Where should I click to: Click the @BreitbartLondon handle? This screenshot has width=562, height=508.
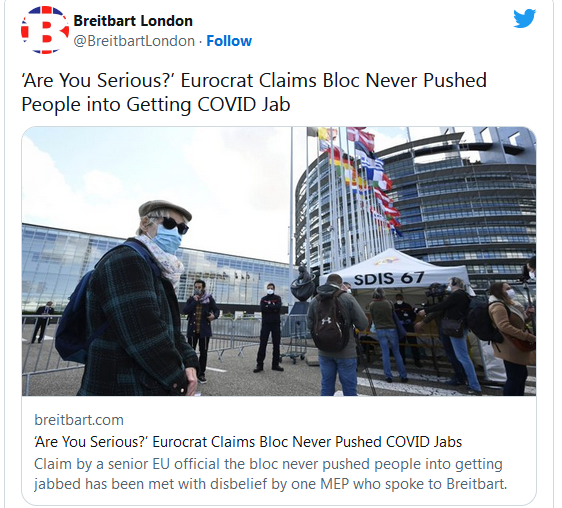134,41
